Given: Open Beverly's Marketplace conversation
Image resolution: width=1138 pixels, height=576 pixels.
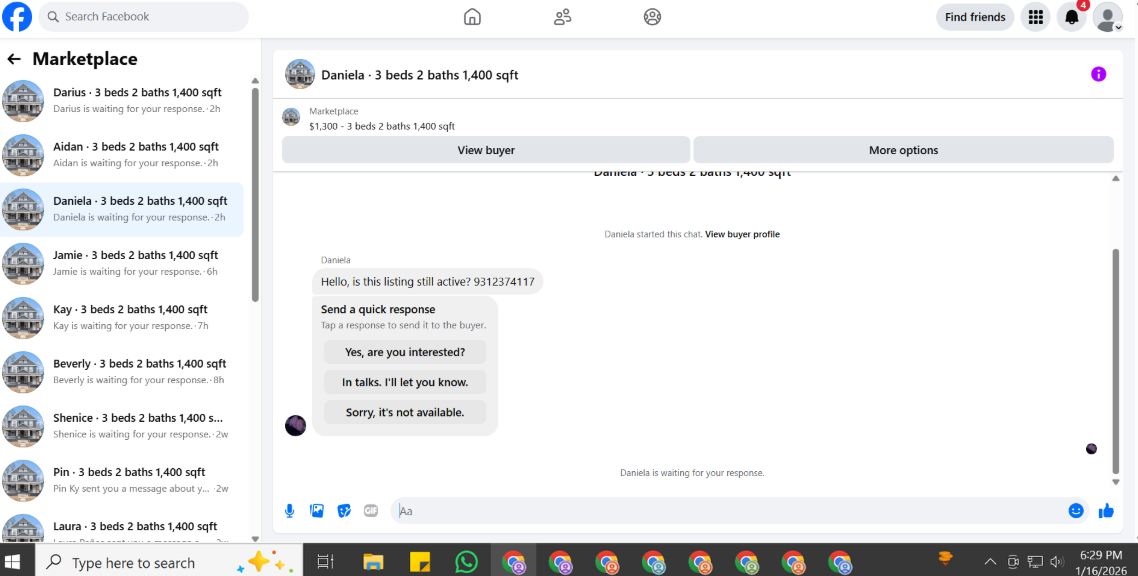Looking at the screenshot, I should [x=122, y=372].
